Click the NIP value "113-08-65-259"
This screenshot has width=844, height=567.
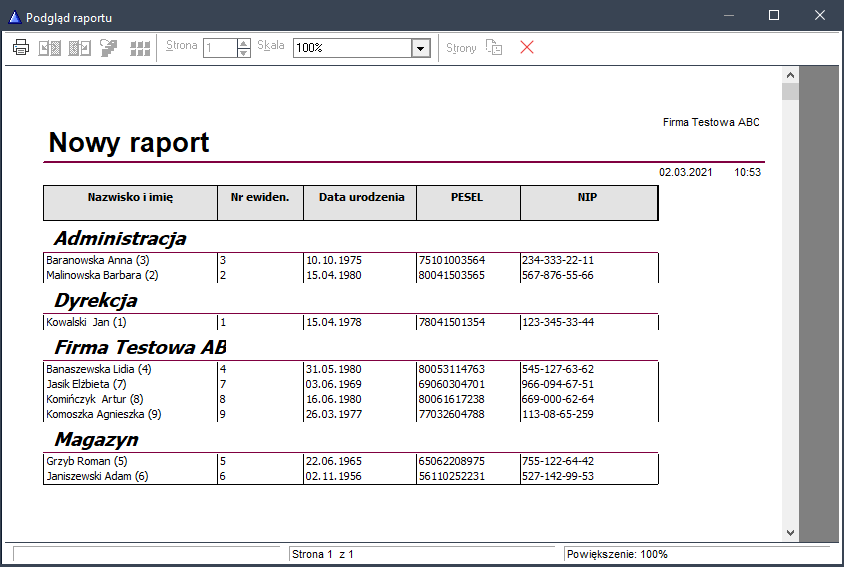558,415
